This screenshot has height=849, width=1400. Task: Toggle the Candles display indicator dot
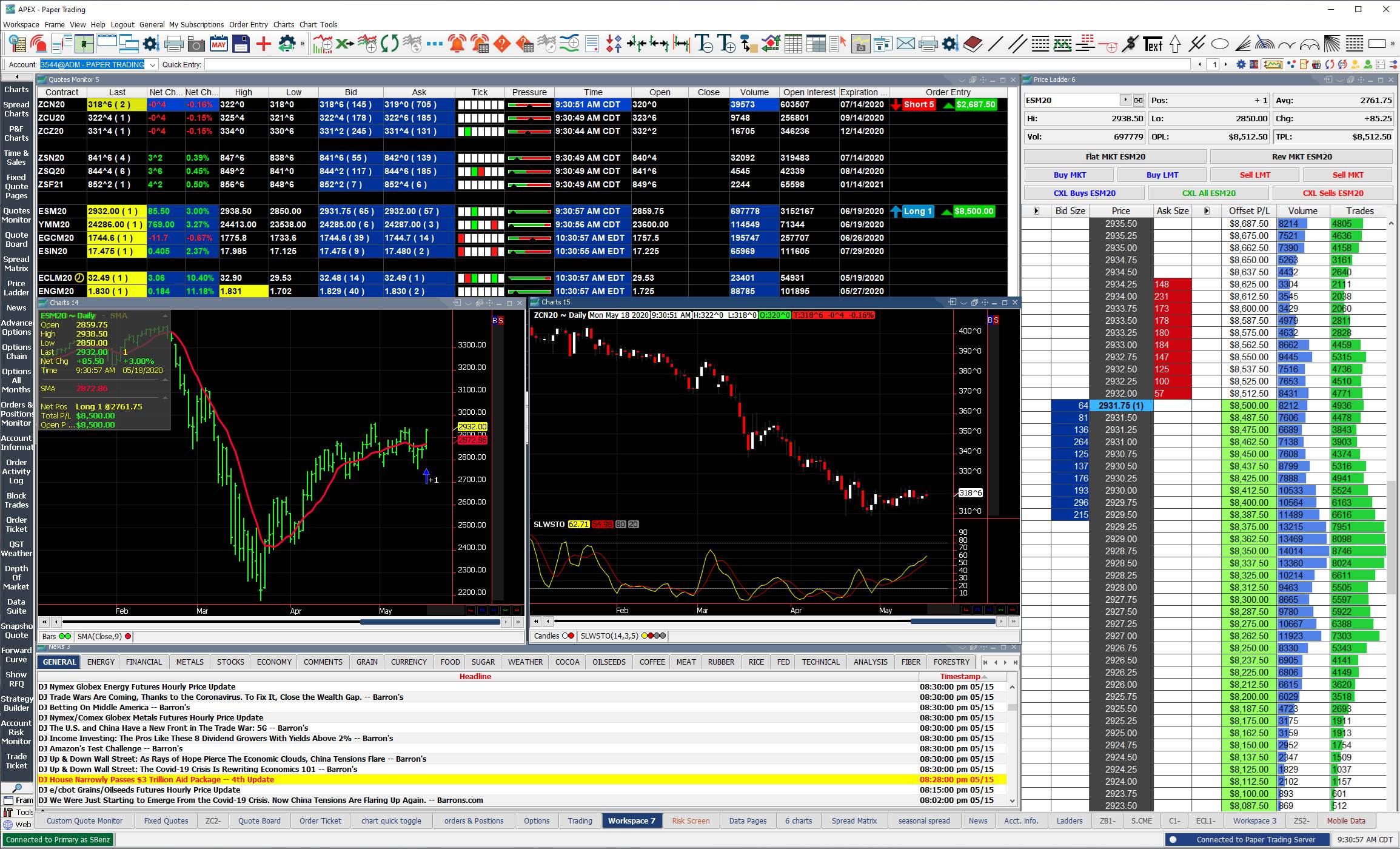[x=571, y=636]
